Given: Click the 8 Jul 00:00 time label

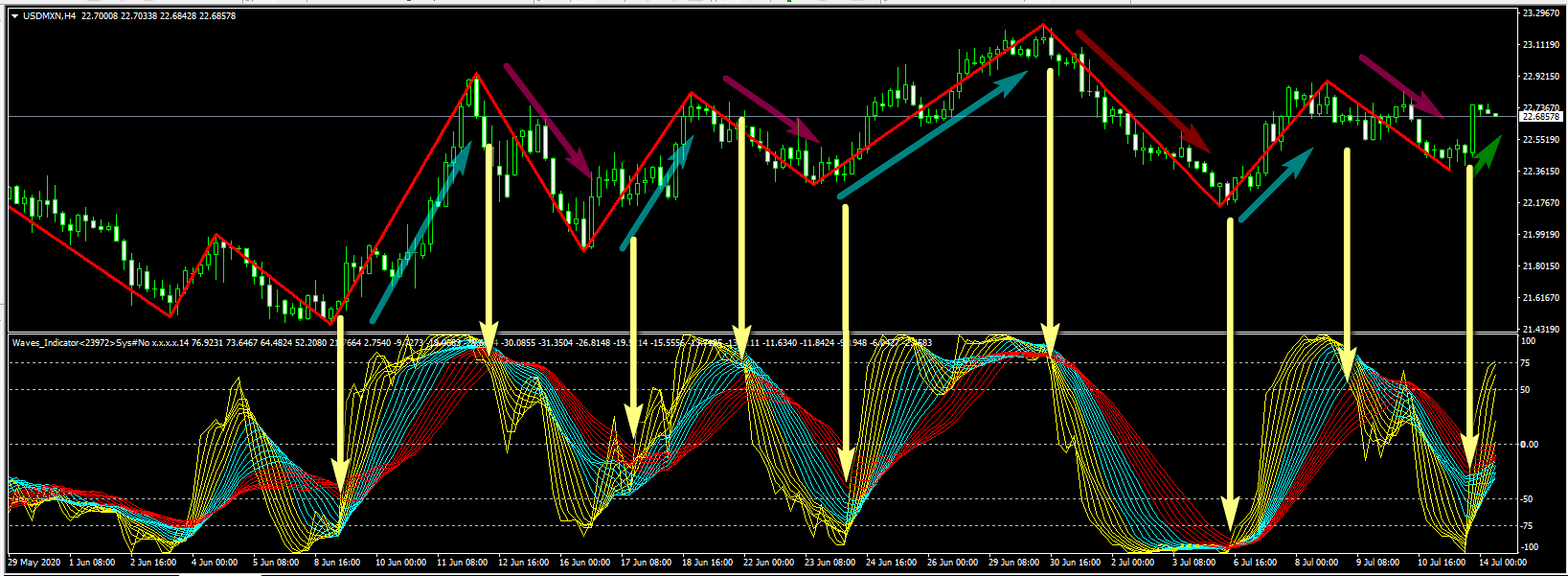Looking at the screenshot, I should tap(1316, 563).
